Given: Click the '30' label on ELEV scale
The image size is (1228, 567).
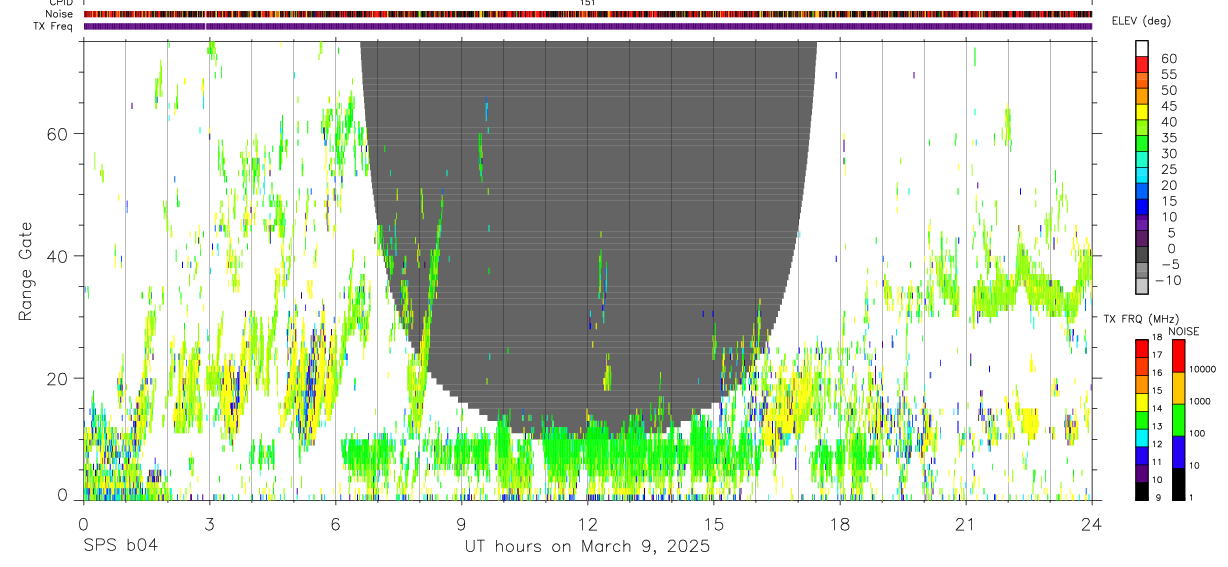Looking at the screenshot, I should (x=1167, y=153).
